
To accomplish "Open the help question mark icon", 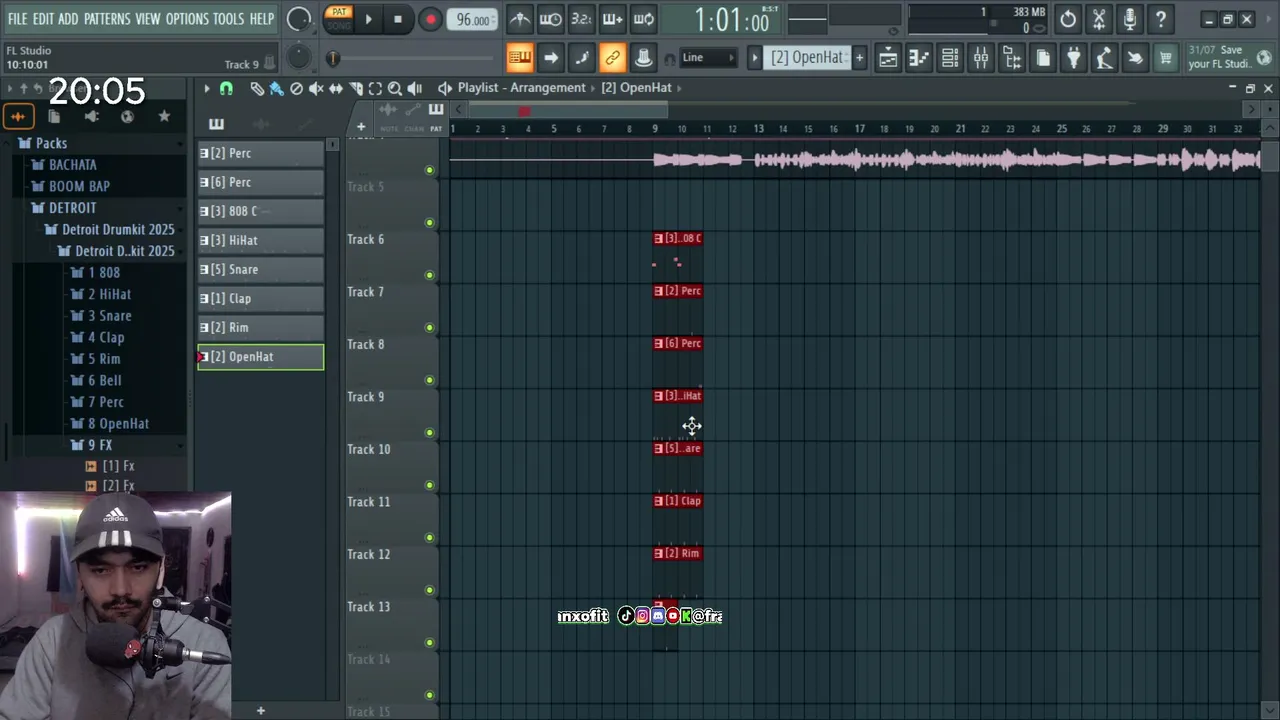I will click(x=1161, y=19).
